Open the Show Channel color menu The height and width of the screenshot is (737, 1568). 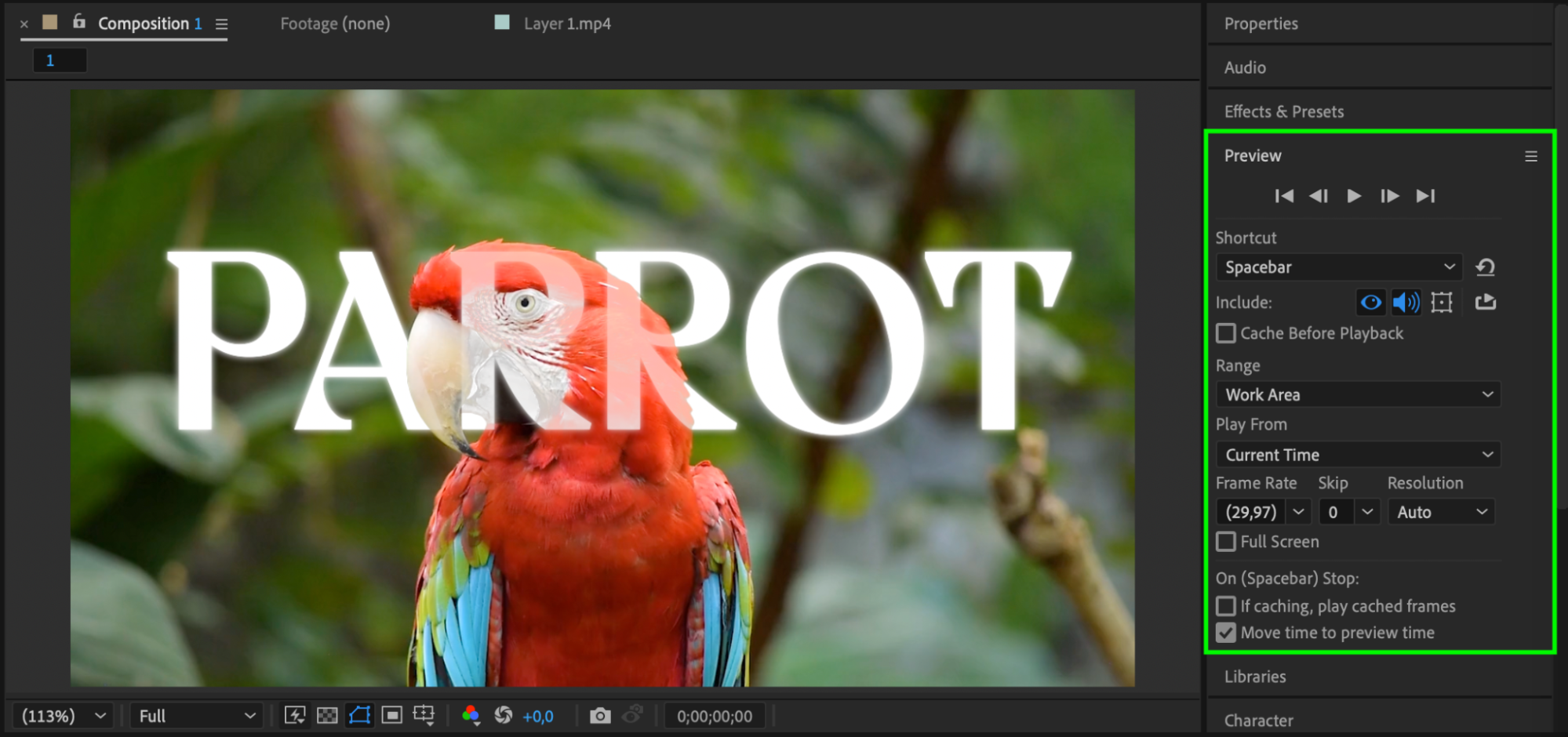[471, 715]
